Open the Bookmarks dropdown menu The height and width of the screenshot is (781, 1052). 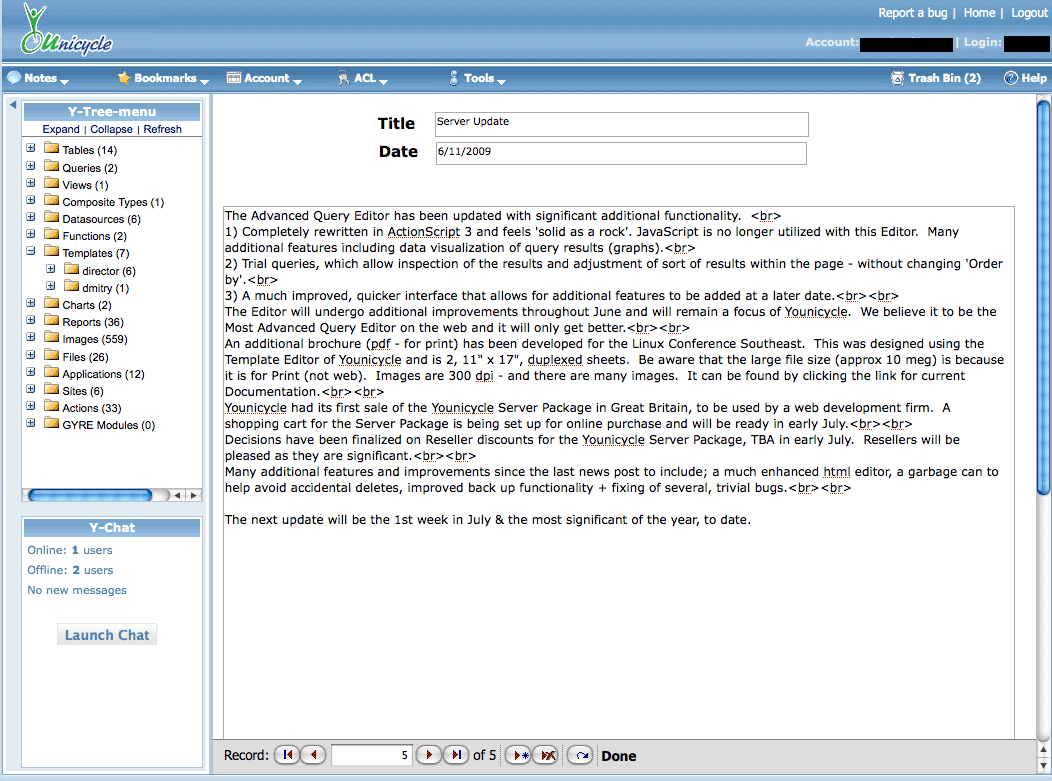point(164,78)
